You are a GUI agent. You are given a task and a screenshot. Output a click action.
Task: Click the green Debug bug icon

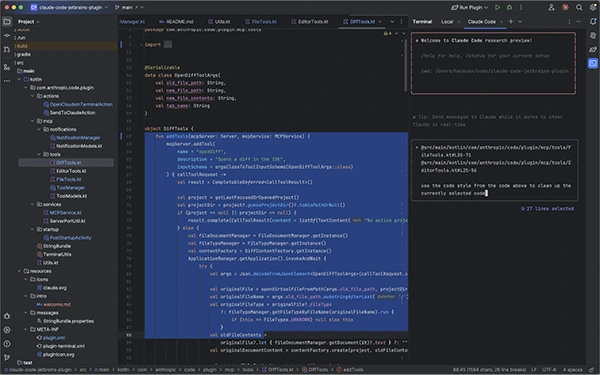(509, 7)
